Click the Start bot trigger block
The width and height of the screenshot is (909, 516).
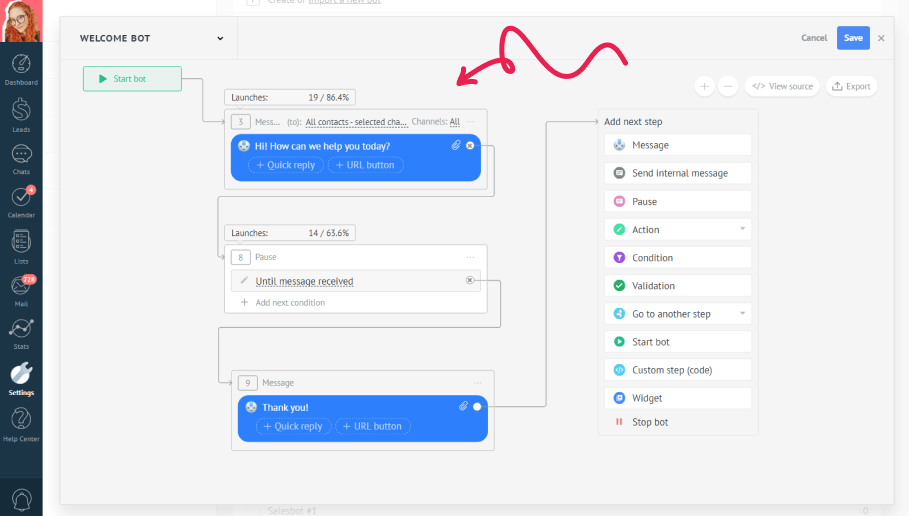tap(132, 79)
